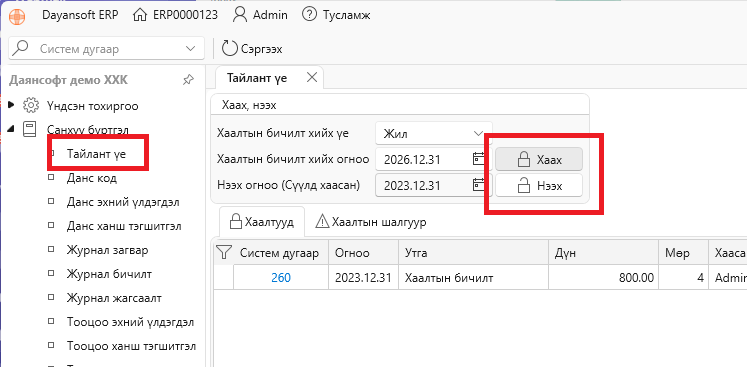Expand the Систем дугаар search dropdown arrow
Screen dimensions: 747x367
(191, 49)
